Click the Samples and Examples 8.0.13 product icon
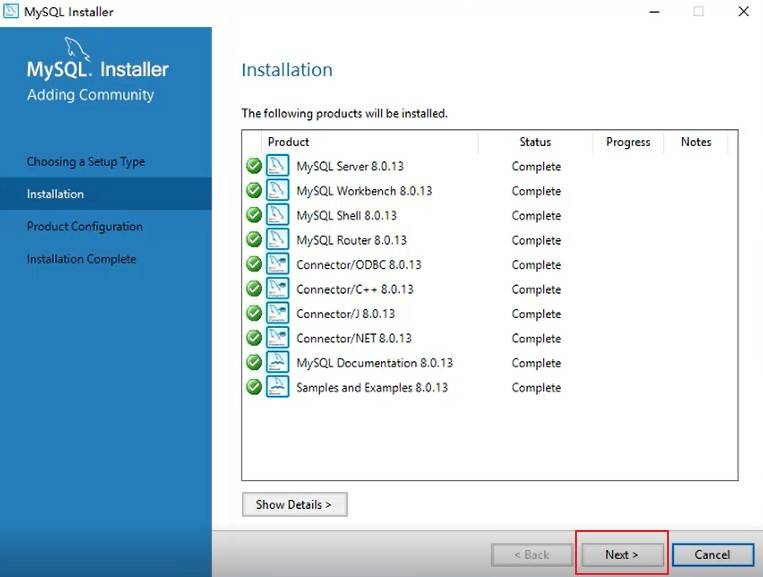Image resolution: width=763 pixels, height=577 pixels. (x=277, y=387)
